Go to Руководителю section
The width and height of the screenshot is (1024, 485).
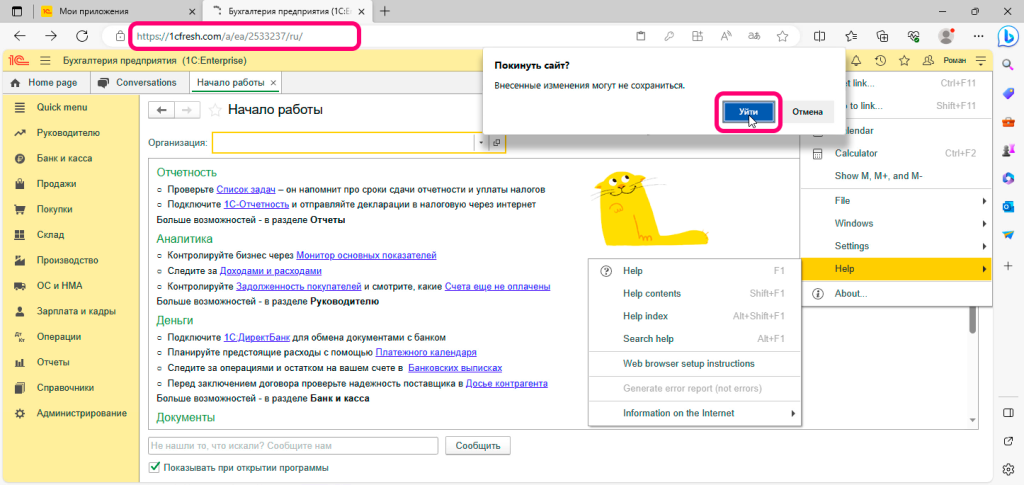point(71,133)
